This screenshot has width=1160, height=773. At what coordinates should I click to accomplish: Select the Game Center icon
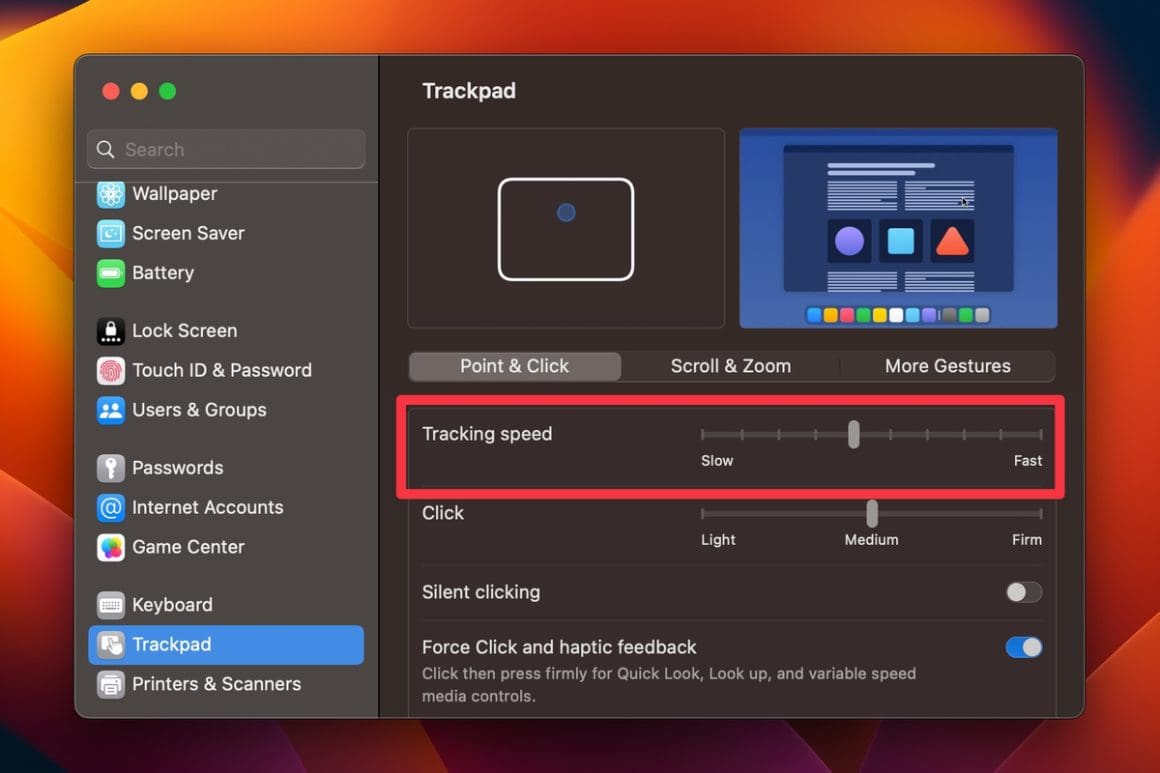click(111, 547)
